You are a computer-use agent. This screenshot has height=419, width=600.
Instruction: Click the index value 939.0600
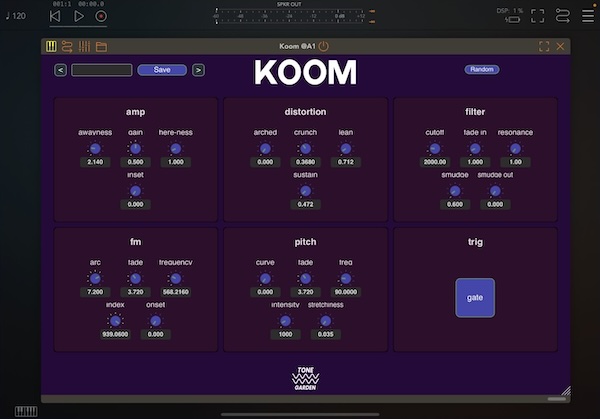coord(115,334)
